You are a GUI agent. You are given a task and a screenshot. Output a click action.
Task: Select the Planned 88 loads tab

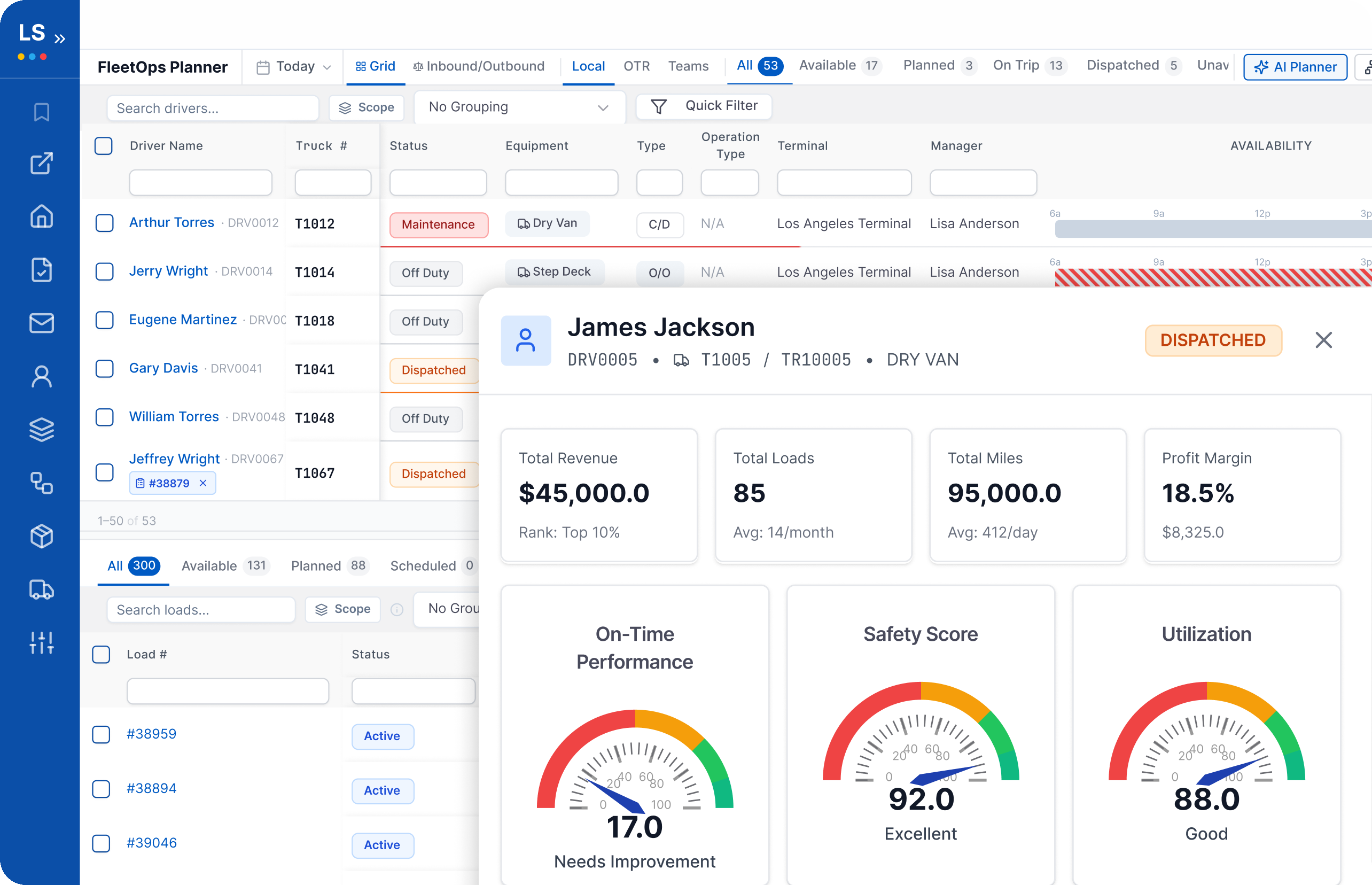(x=329, y=566)
